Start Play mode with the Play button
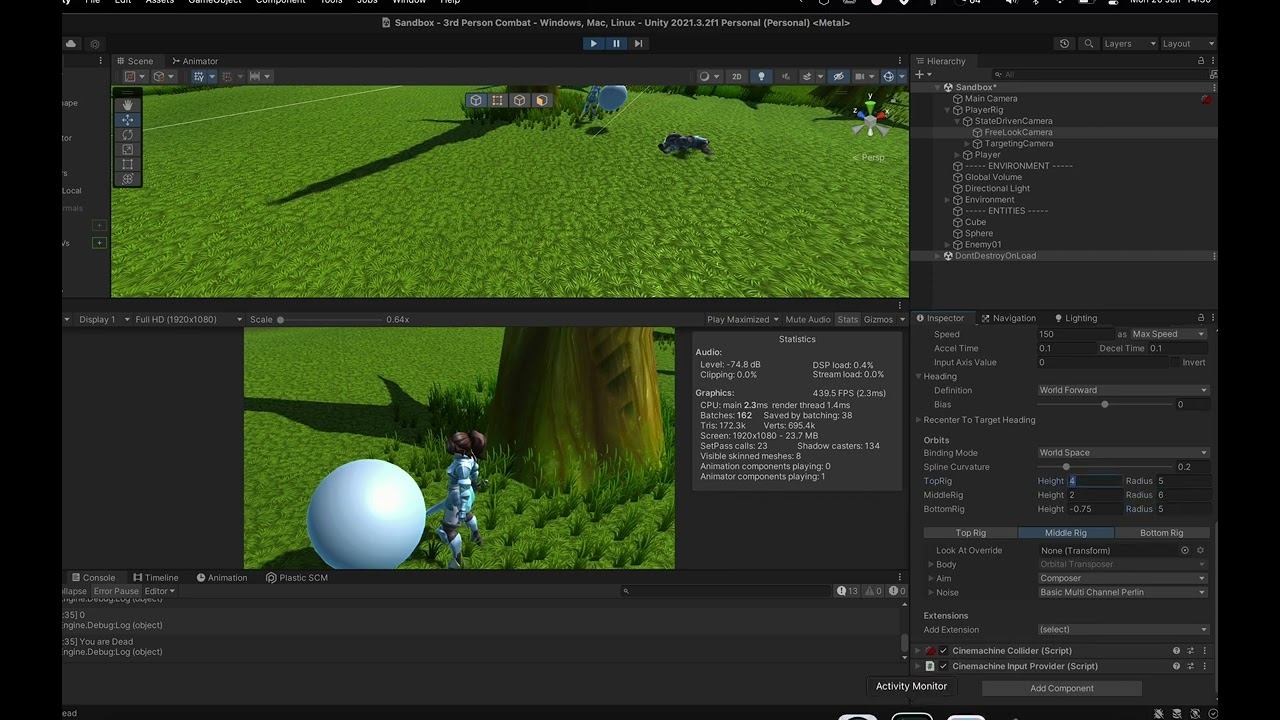 tap(593, 43)
